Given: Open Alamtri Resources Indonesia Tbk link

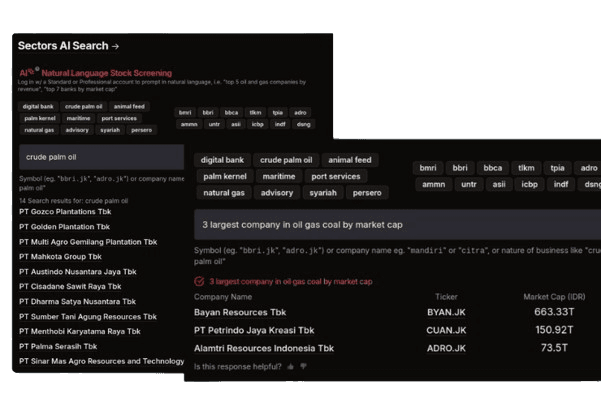Looking at the screenshot, I should pos(264,348).
